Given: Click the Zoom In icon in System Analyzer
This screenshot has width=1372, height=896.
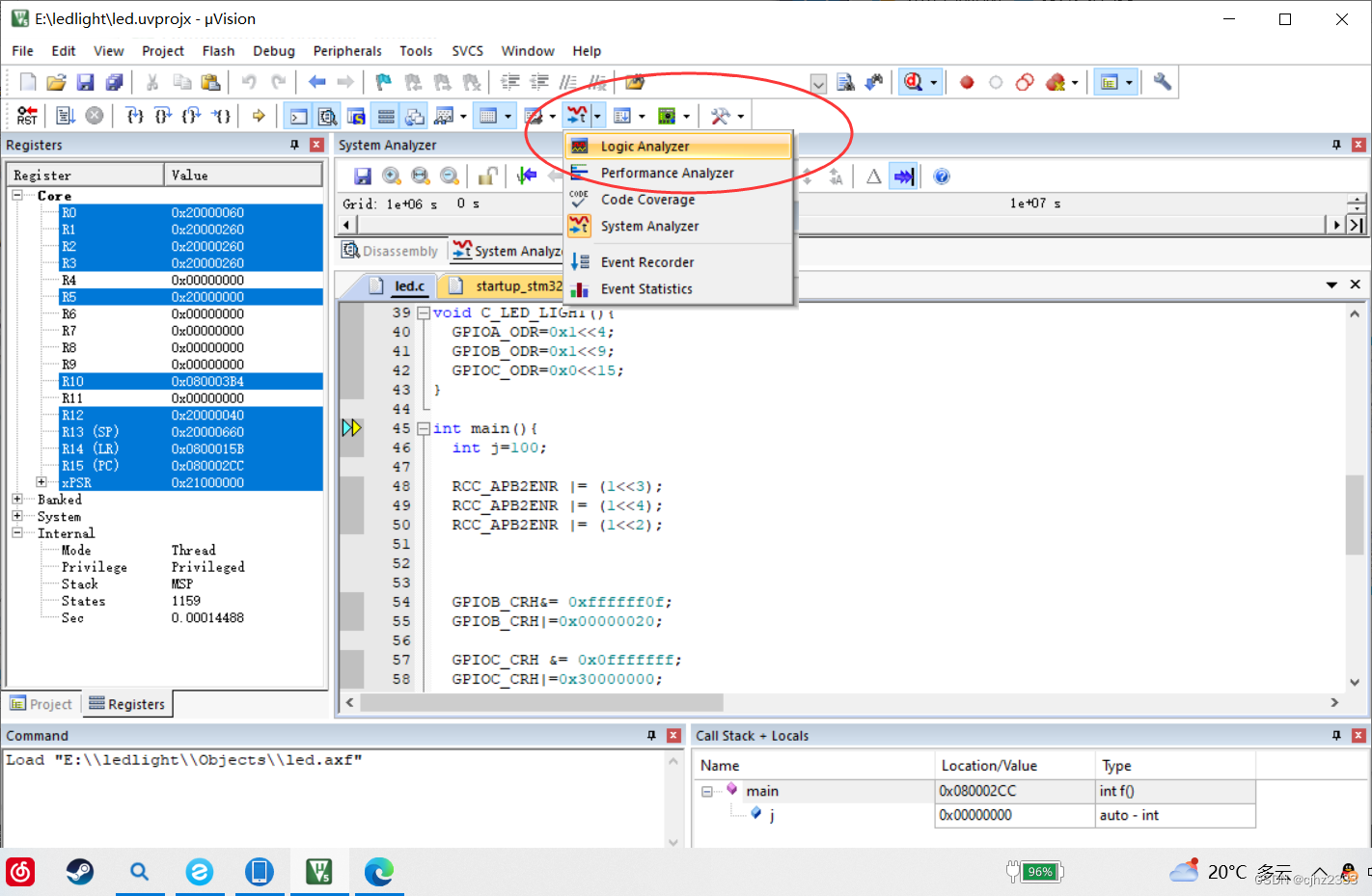Looking at the screenshot, I should point(392,176).
